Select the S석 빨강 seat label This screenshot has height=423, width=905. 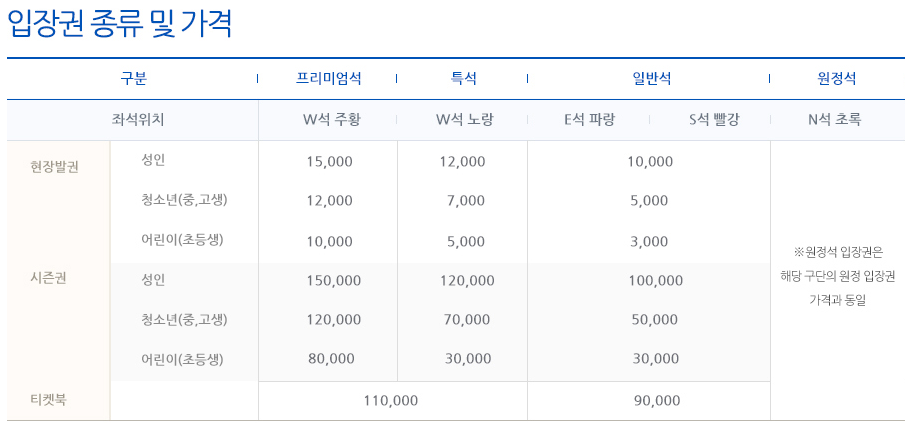click(x=713, y=120)
